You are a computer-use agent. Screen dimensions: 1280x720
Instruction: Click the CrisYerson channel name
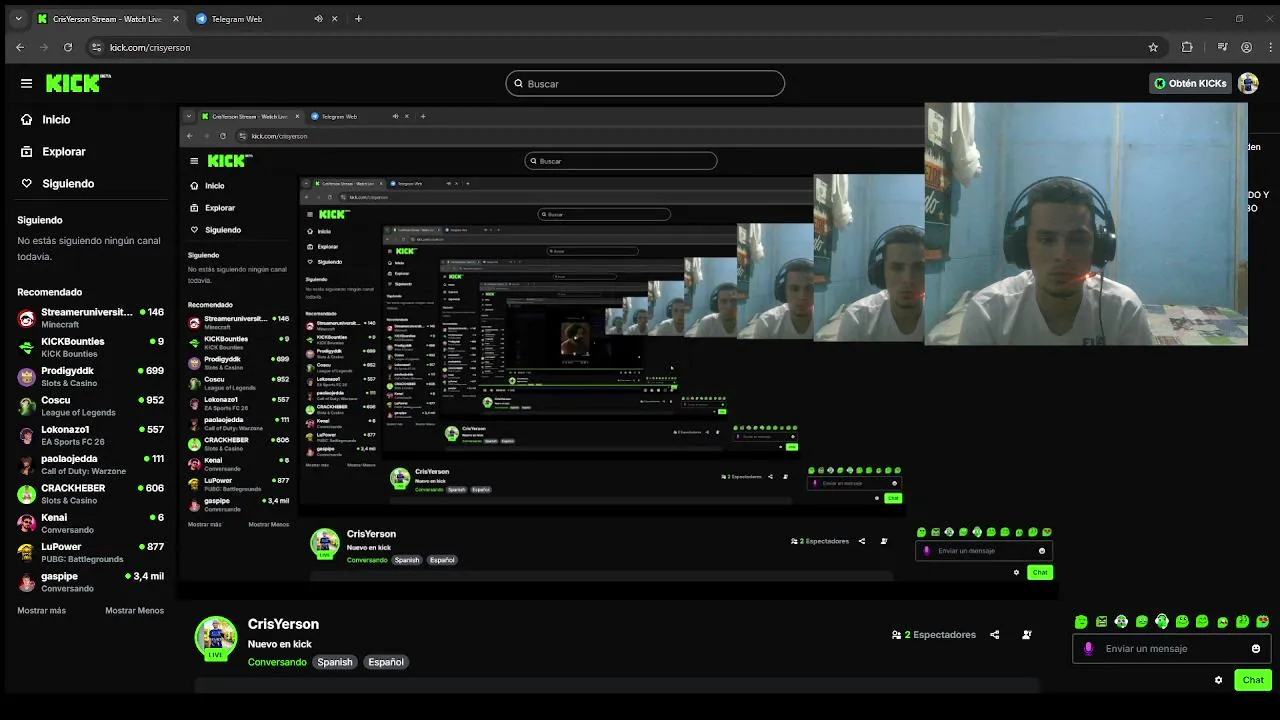283,624
